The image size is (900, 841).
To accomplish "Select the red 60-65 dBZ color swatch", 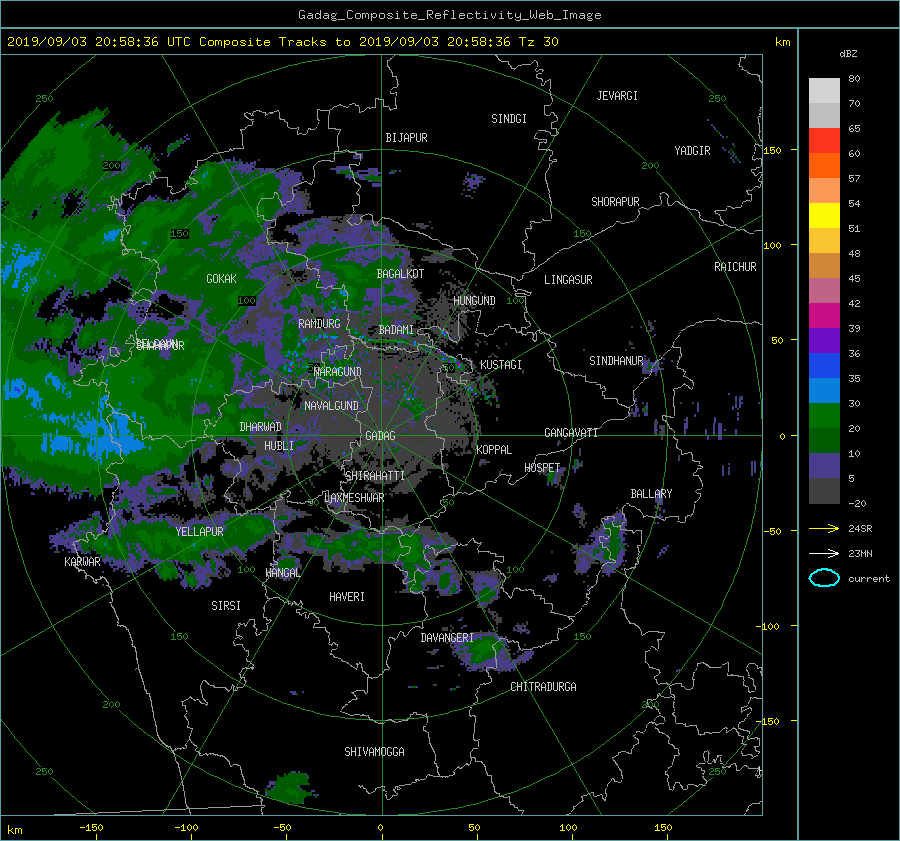I will (x=824, y=140).
